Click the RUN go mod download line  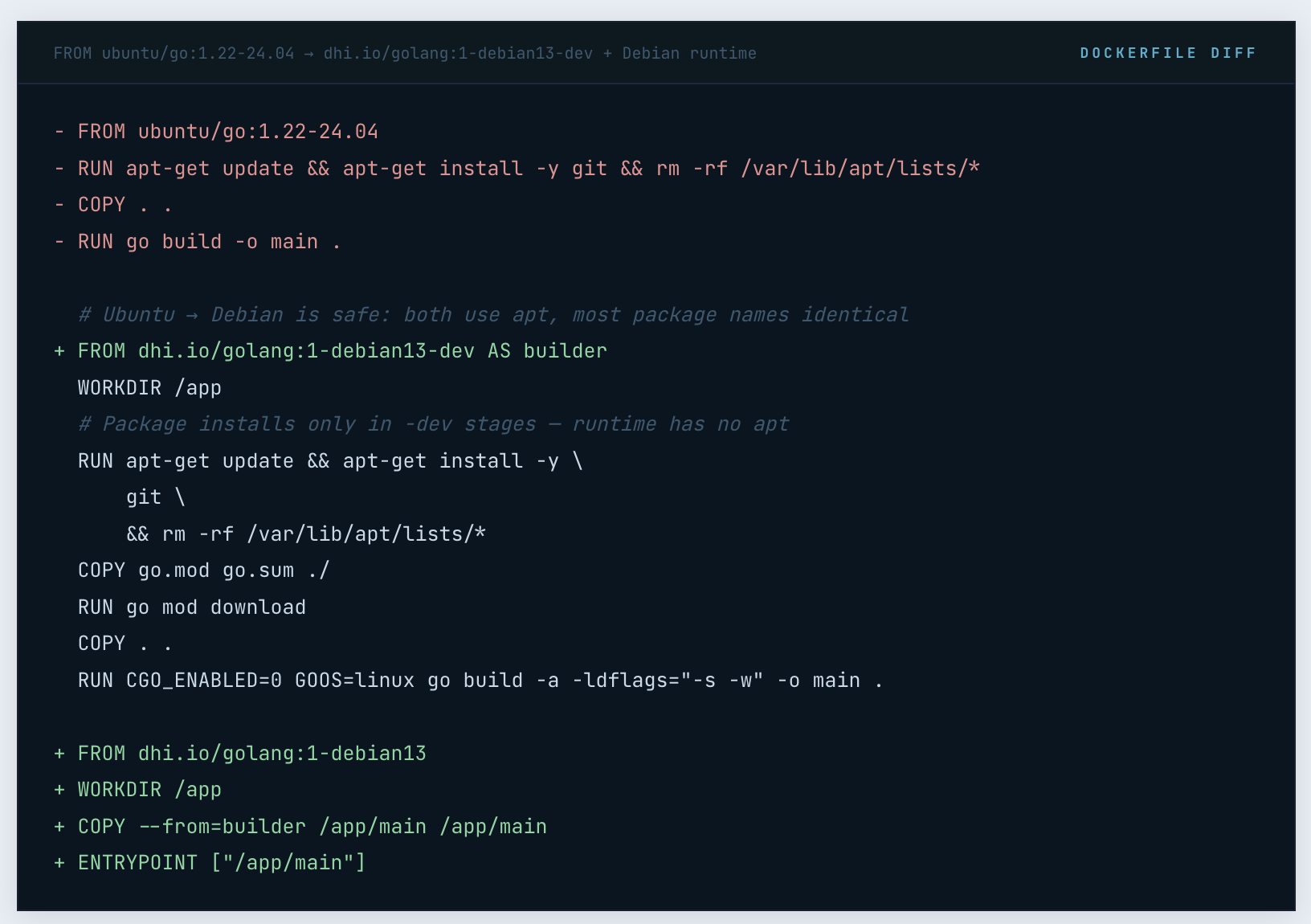tap(191, 607)
